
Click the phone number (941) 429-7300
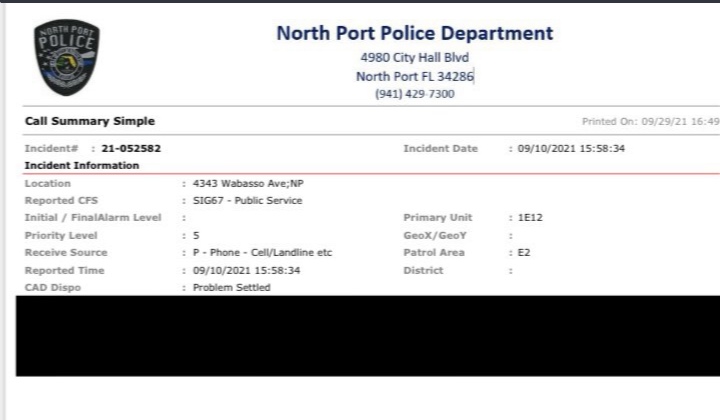click(414, 94)
